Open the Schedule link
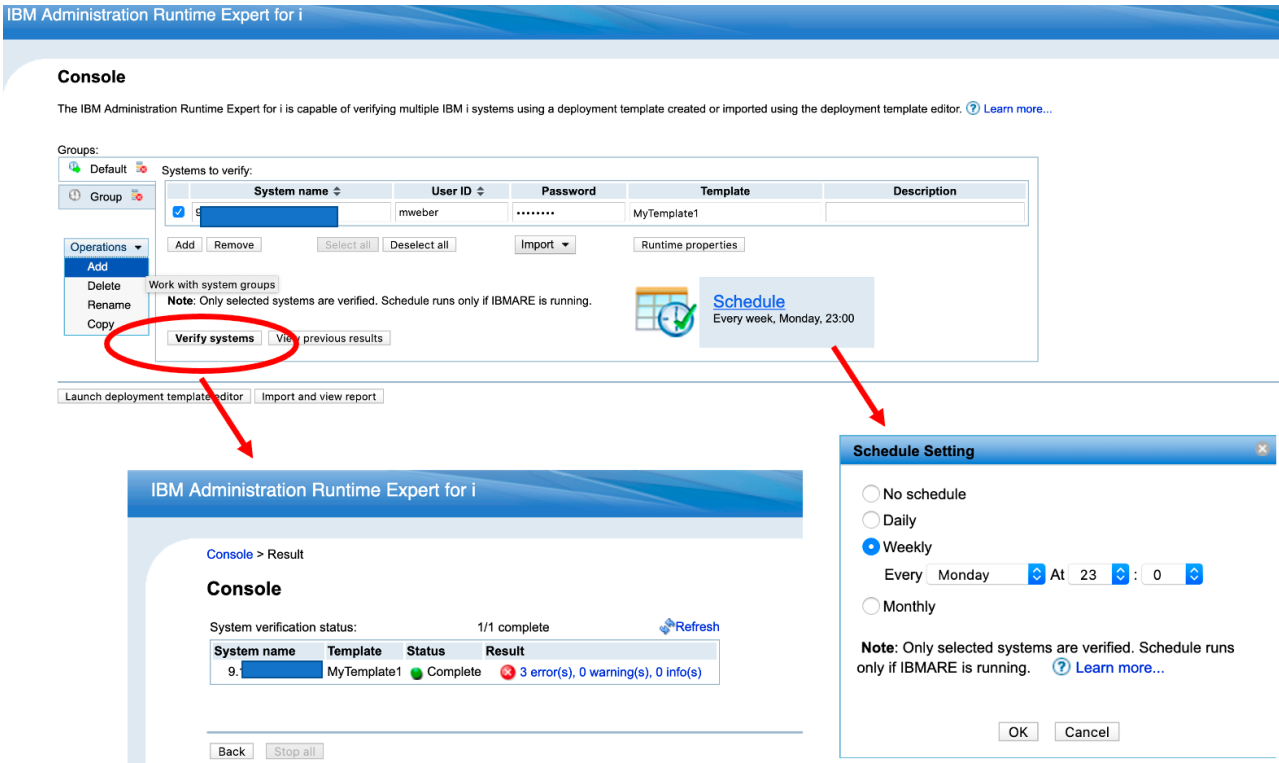Viewport: 1279px width, 763px height. click(x=749, y=301)
